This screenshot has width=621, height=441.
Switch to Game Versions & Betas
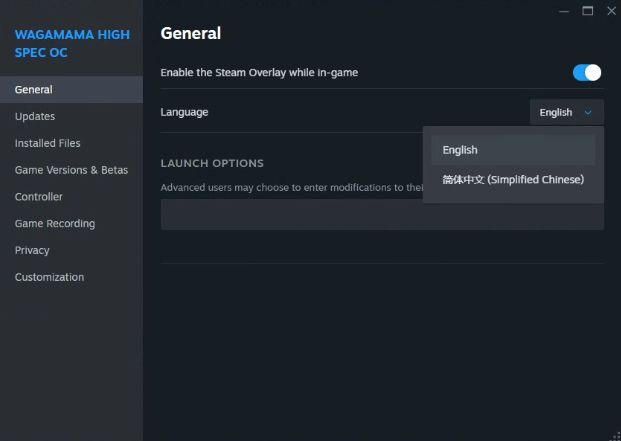[x=71, y=170]
